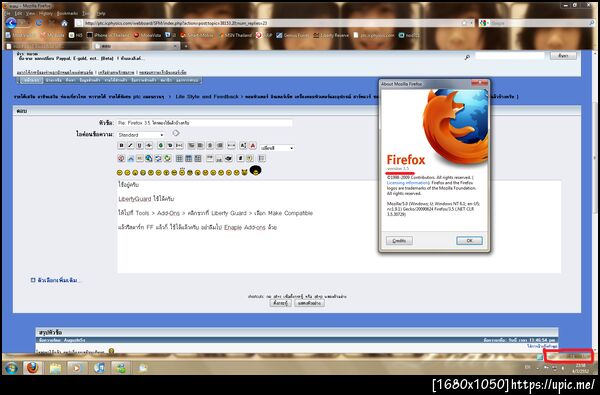Click OK in About Mozilla Firefox dialog
The image size is (600, 395).
(x=469, y=240)
